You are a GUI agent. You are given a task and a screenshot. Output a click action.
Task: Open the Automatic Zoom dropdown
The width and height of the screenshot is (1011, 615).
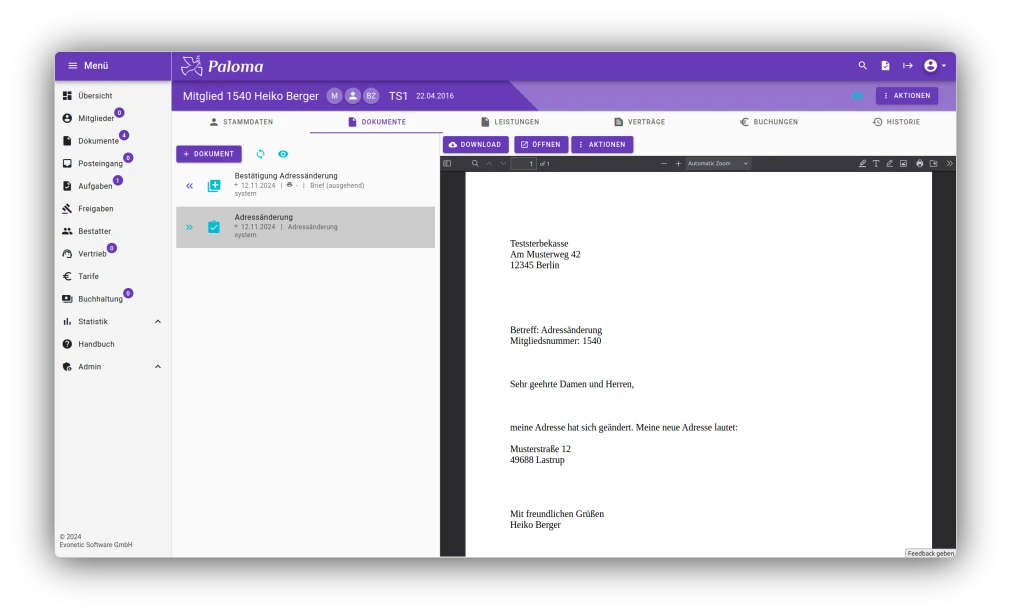pos(717,163)
